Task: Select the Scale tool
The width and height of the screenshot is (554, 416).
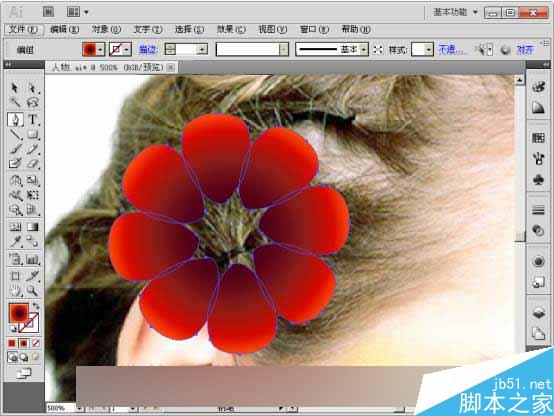Action: point(32,181)
